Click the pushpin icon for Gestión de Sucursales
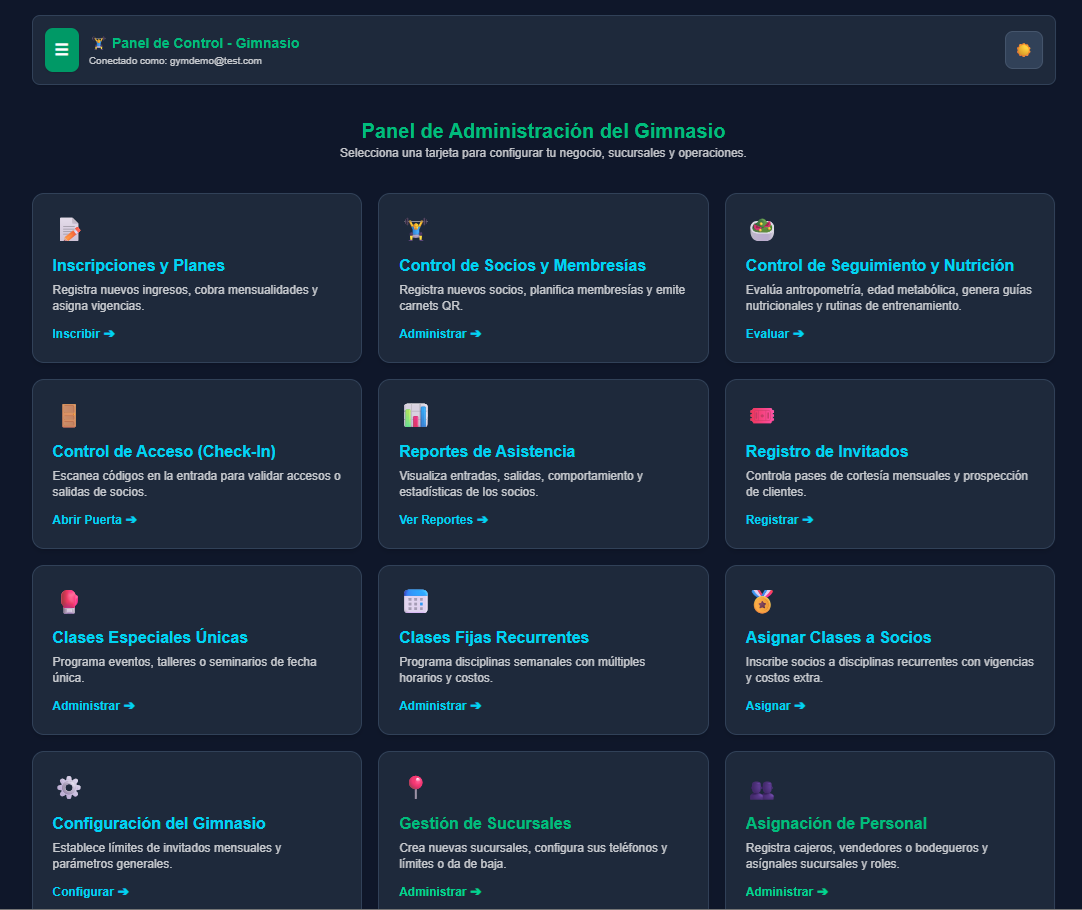 click(x=415, y=787)
